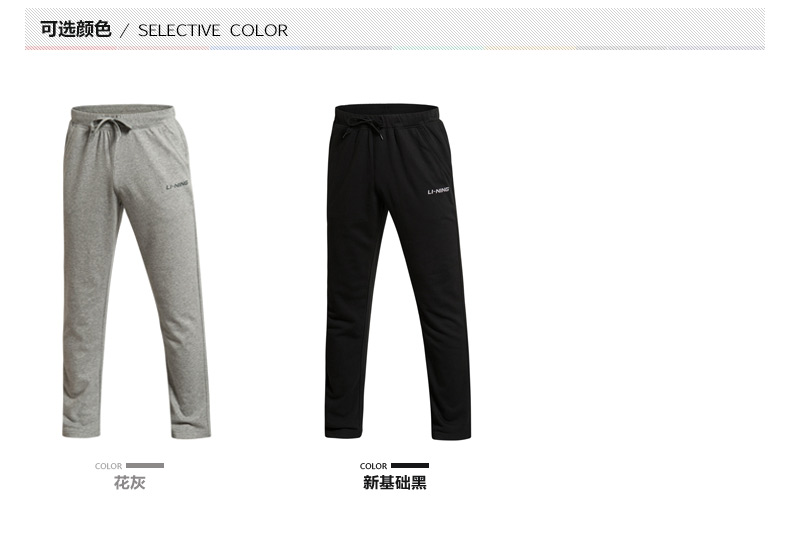Click the SELECTIVE COLOR header text
This screenshot has width=790, height=550.
coord(213,31)
